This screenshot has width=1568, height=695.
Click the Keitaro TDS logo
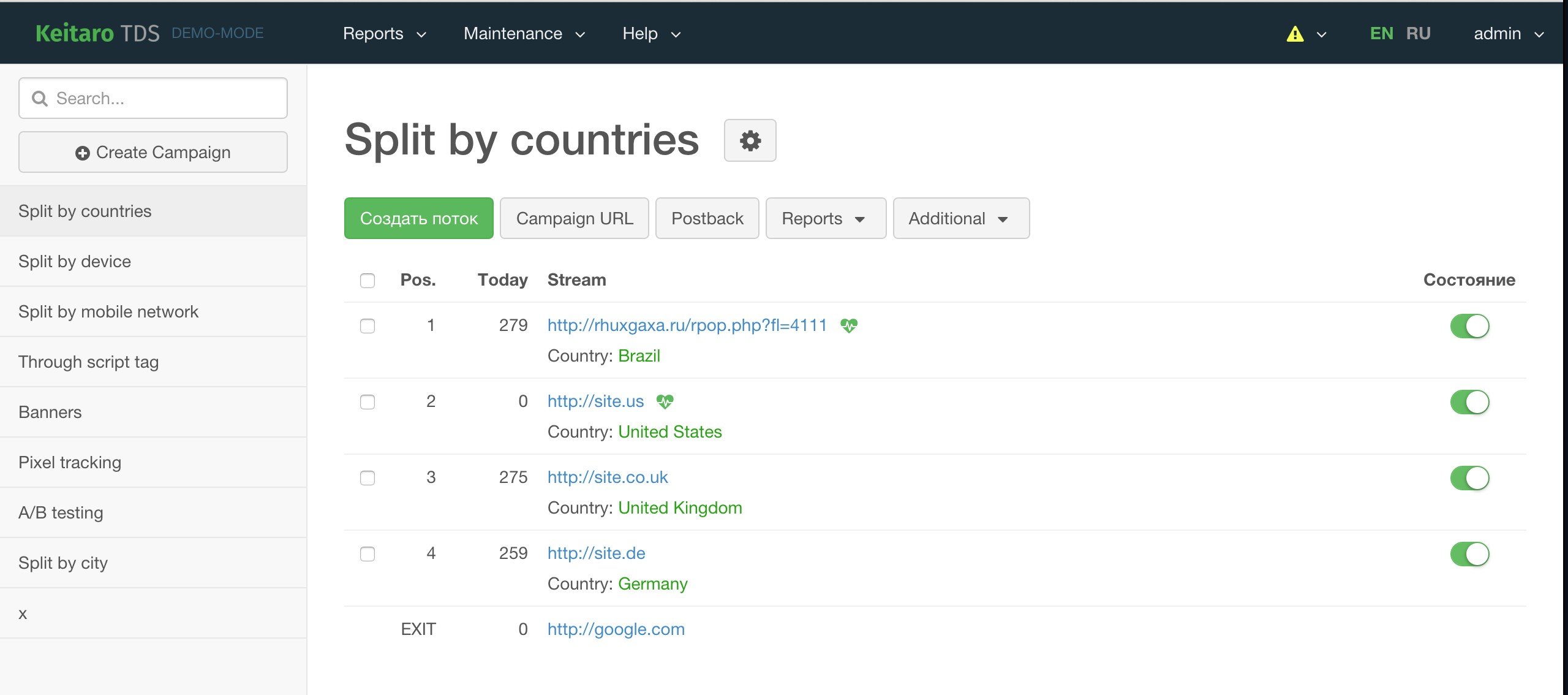point(97,33)
